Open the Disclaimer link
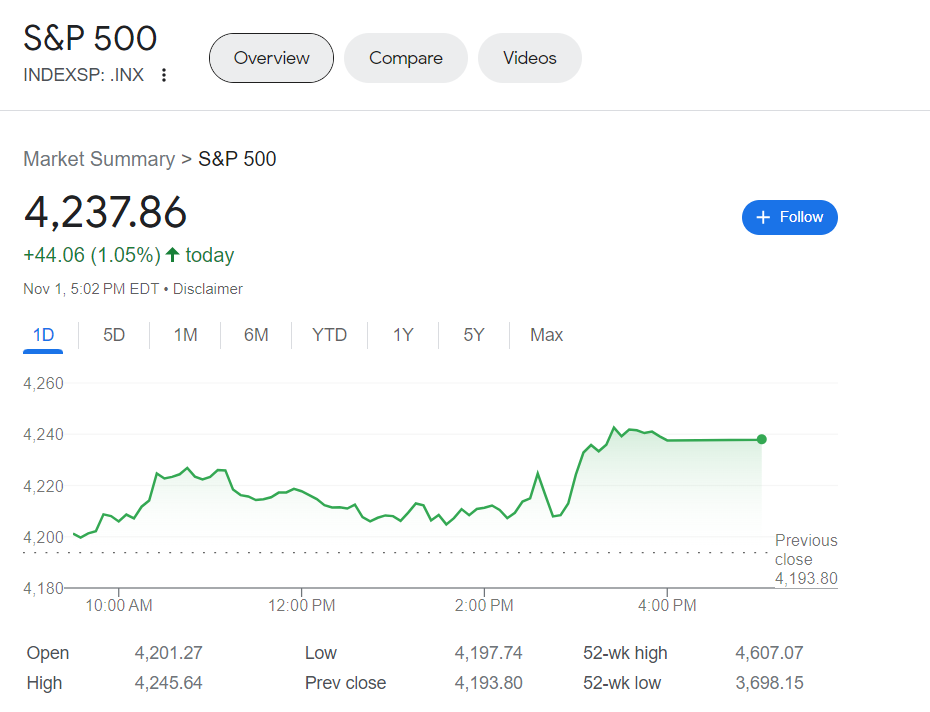The height and width of the screenshot is (712, 930). click(208, 289)
